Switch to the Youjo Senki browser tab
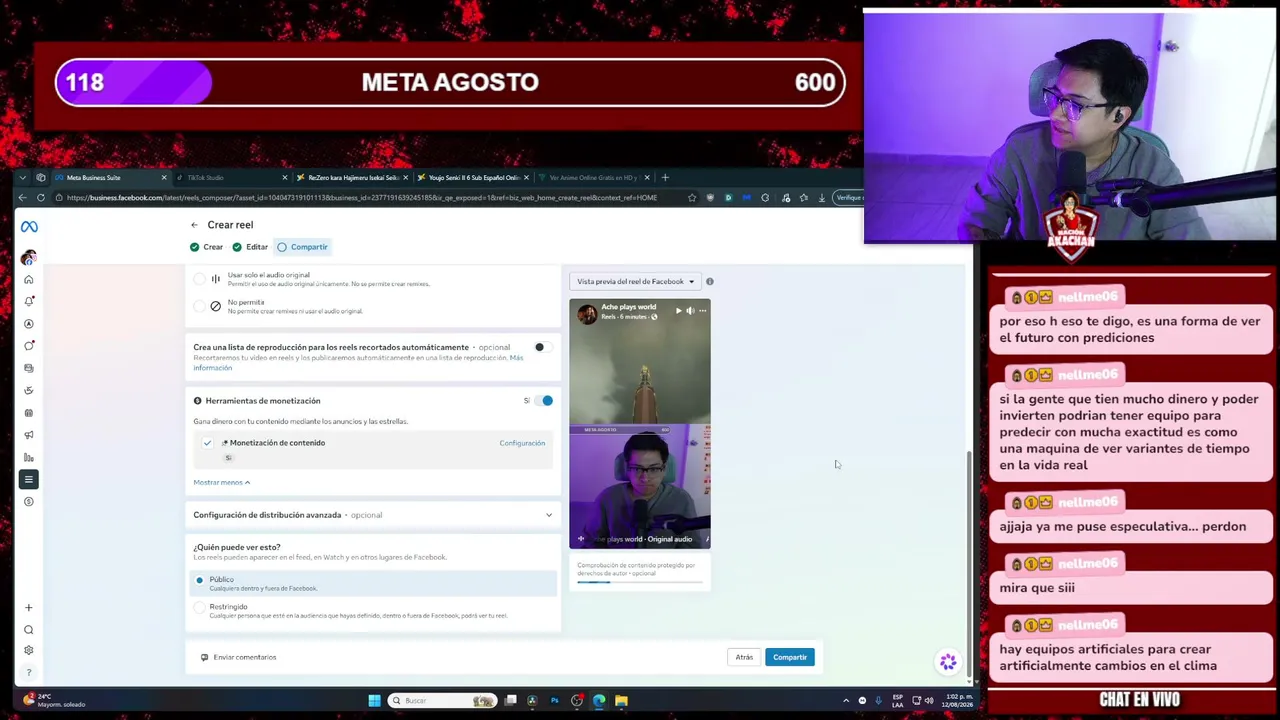 [471, 178]
